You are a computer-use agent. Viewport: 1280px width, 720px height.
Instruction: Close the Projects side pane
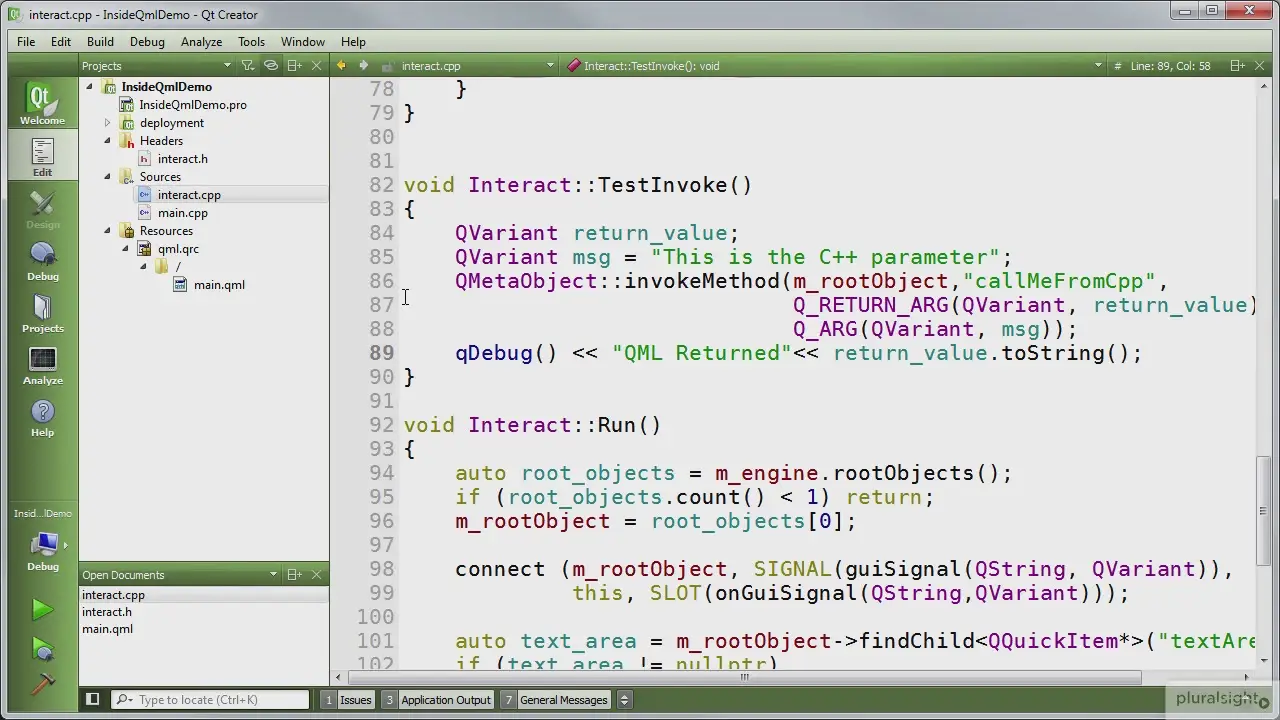click(317, 66)
